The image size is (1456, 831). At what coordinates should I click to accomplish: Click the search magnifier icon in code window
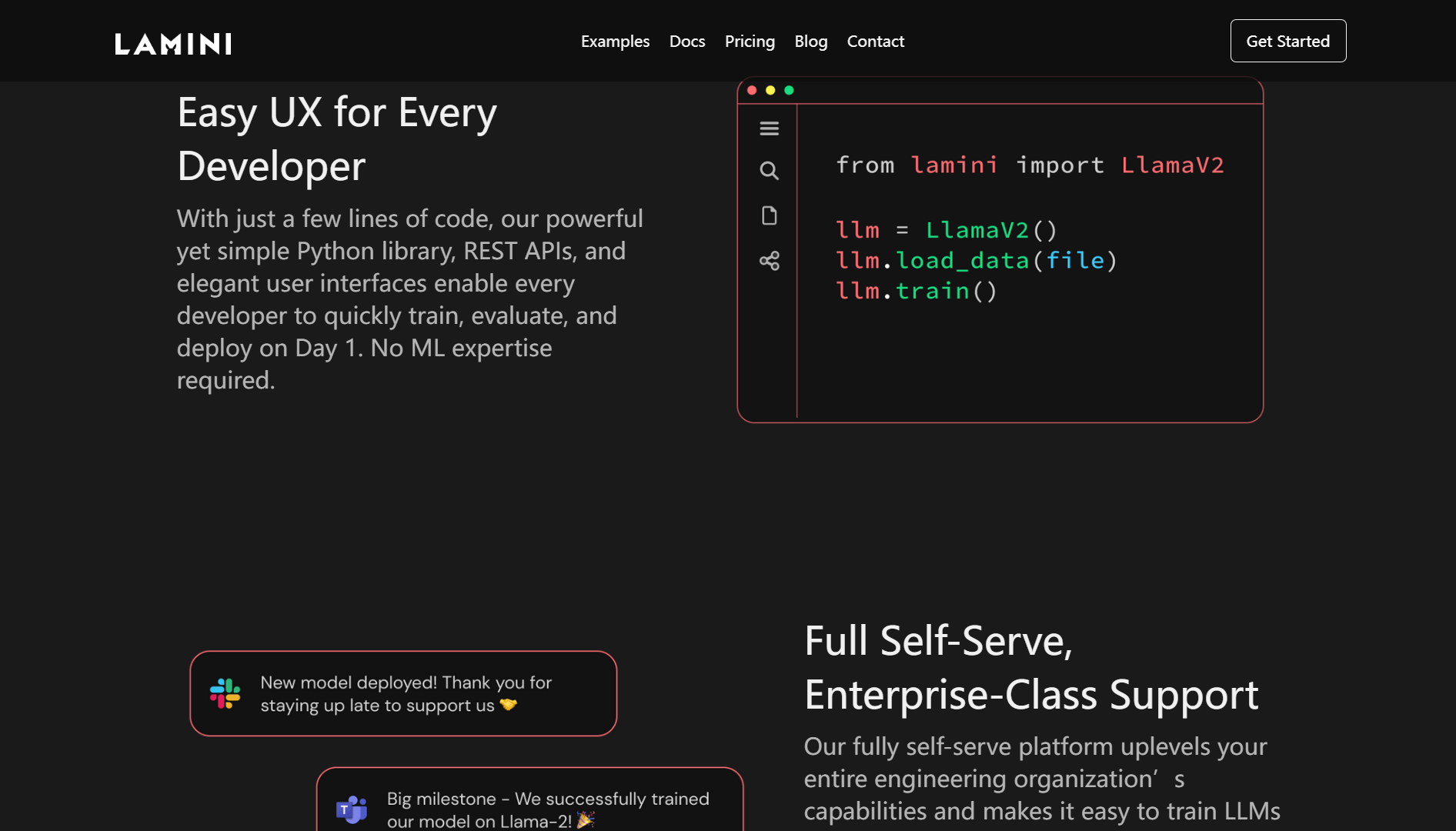click(770, 170)
